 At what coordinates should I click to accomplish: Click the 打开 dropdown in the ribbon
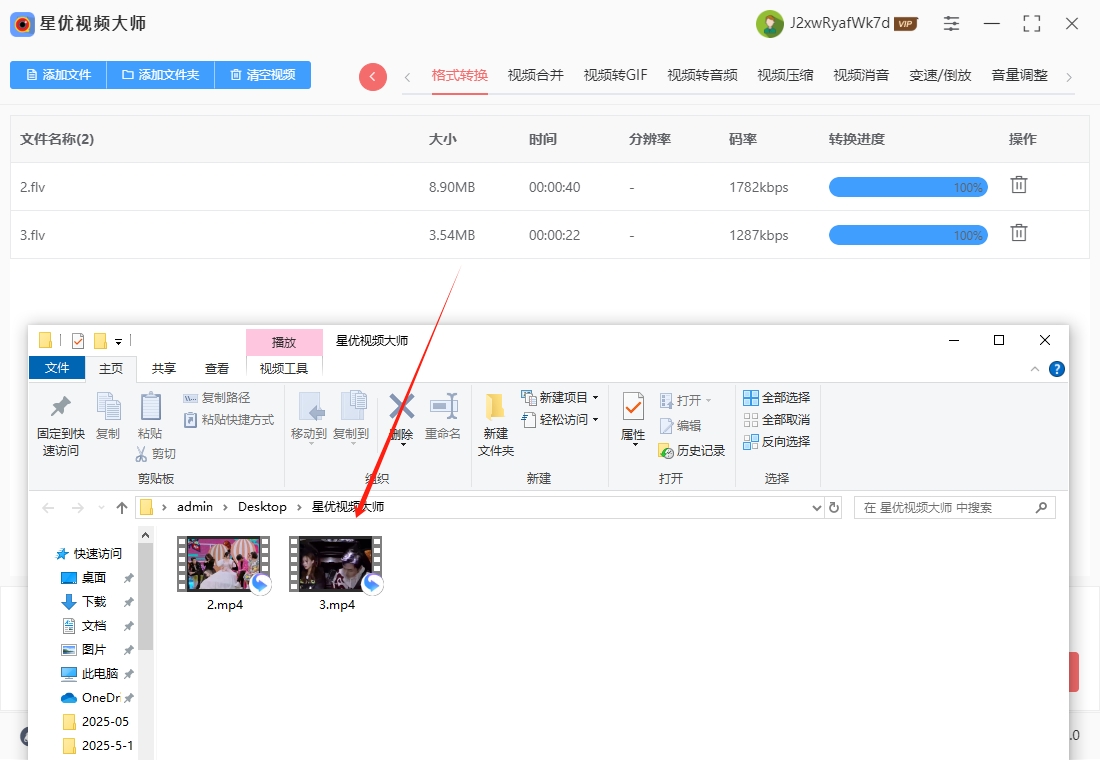685,400
